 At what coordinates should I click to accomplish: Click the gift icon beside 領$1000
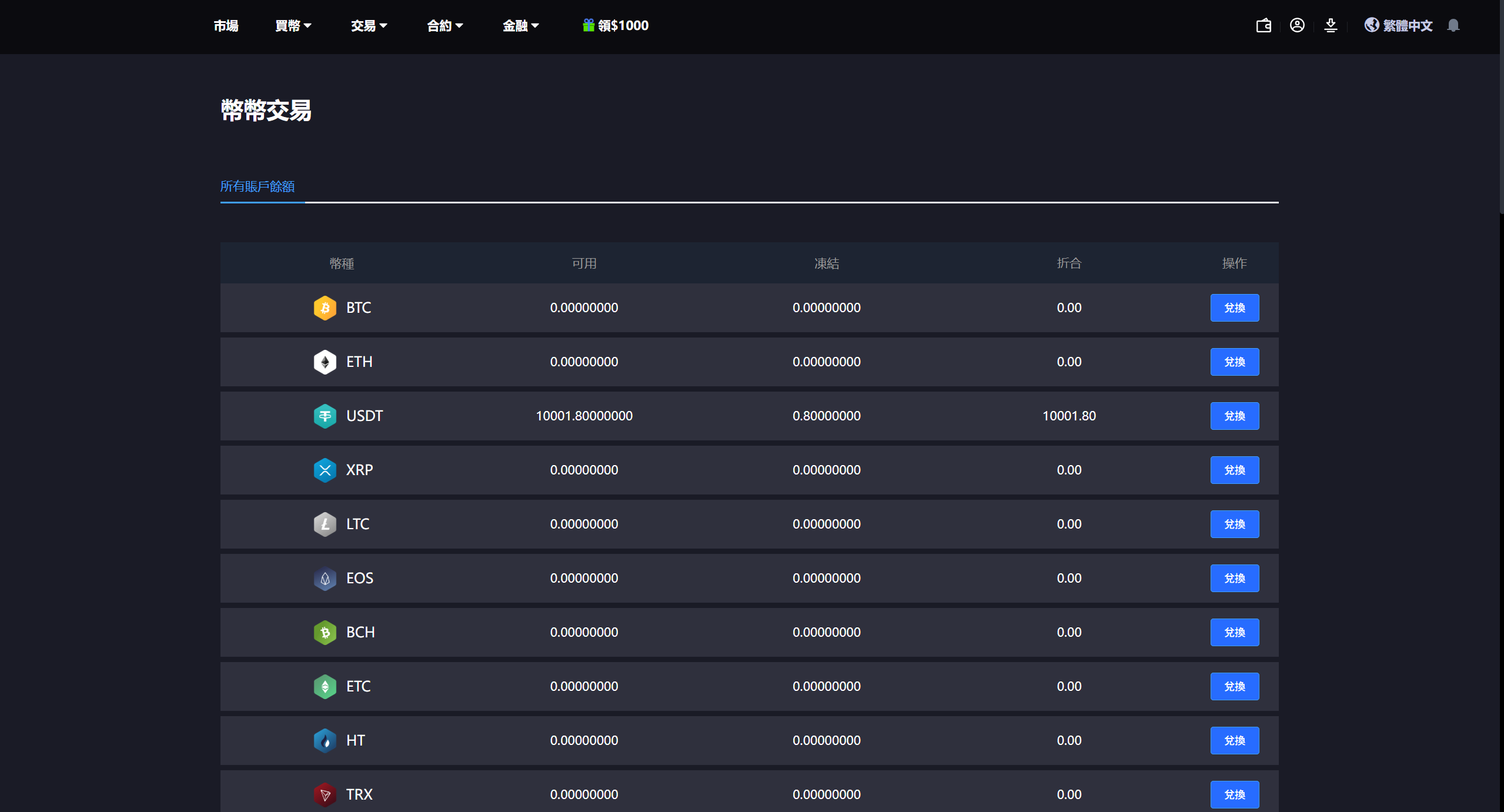pyautogui.click(x=588, y=25)
